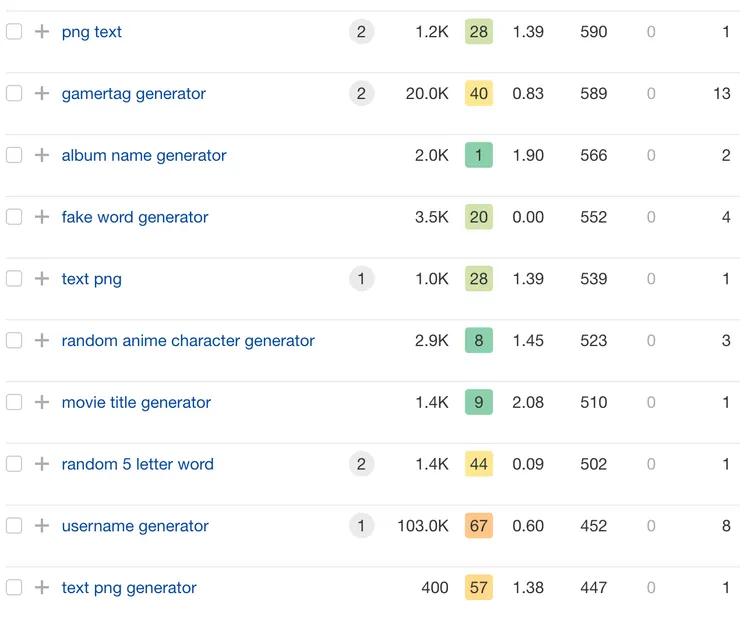The height and width of the screenshot is (628, 740).
Task: Click the plus icon beside 'png text'
Action: click(42, 32)
